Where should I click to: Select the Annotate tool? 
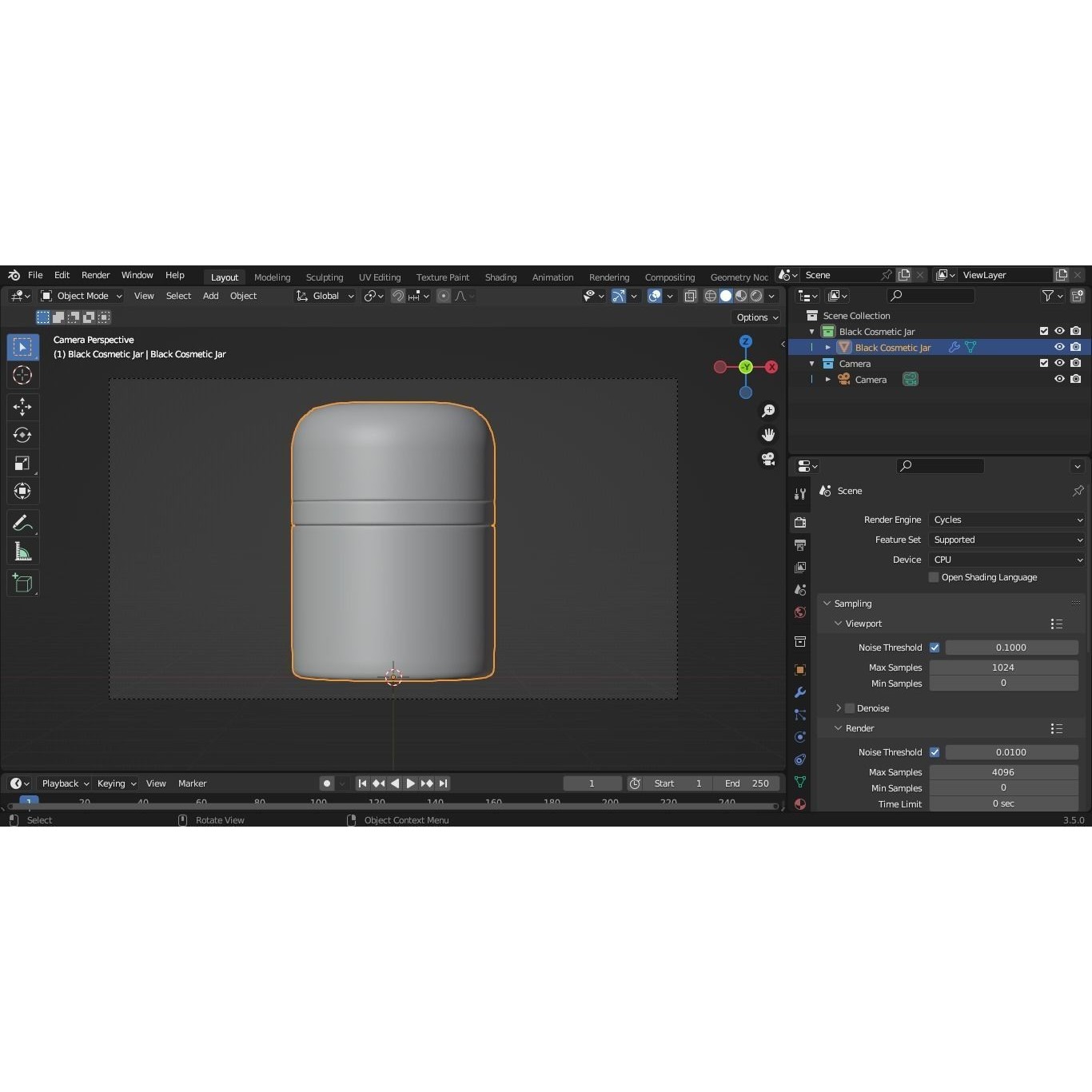click(x=22, y=523)
